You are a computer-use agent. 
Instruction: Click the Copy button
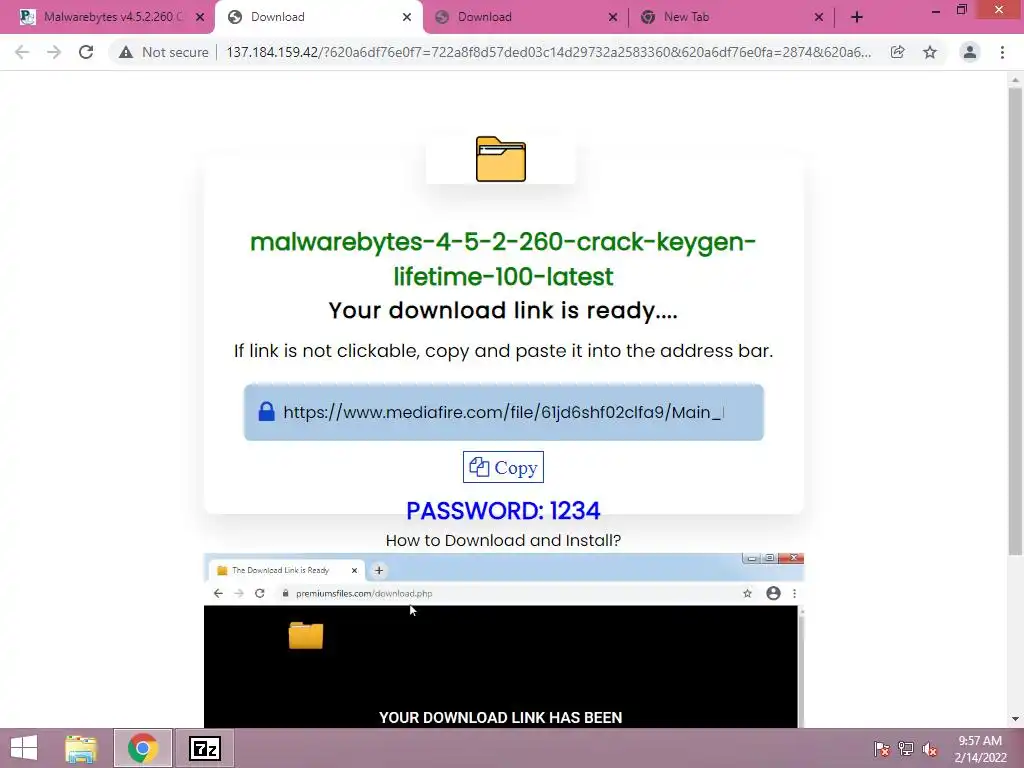coord(503,468)
